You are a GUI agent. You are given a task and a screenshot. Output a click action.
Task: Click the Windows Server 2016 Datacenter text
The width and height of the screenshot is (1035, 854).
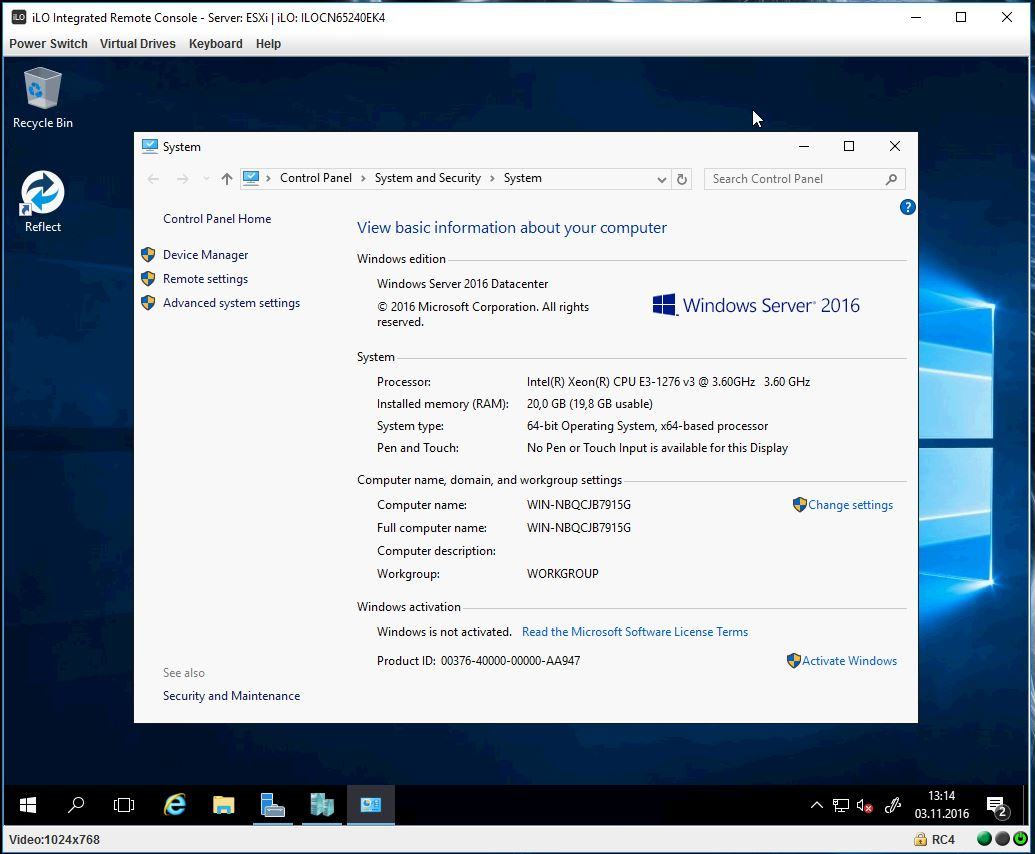tap(462, 284)
